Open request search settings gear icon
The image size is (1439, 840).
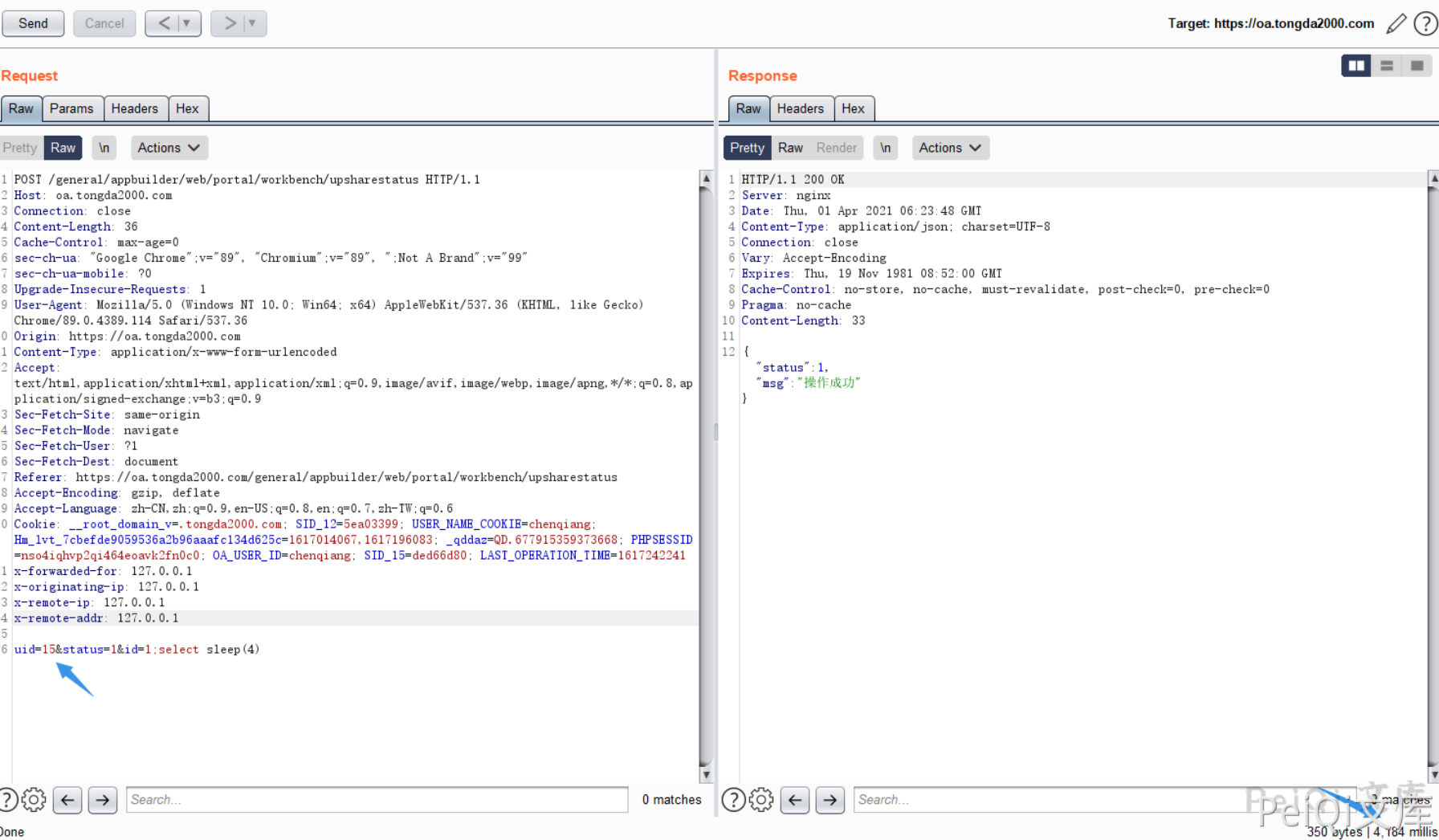point(34,800)
